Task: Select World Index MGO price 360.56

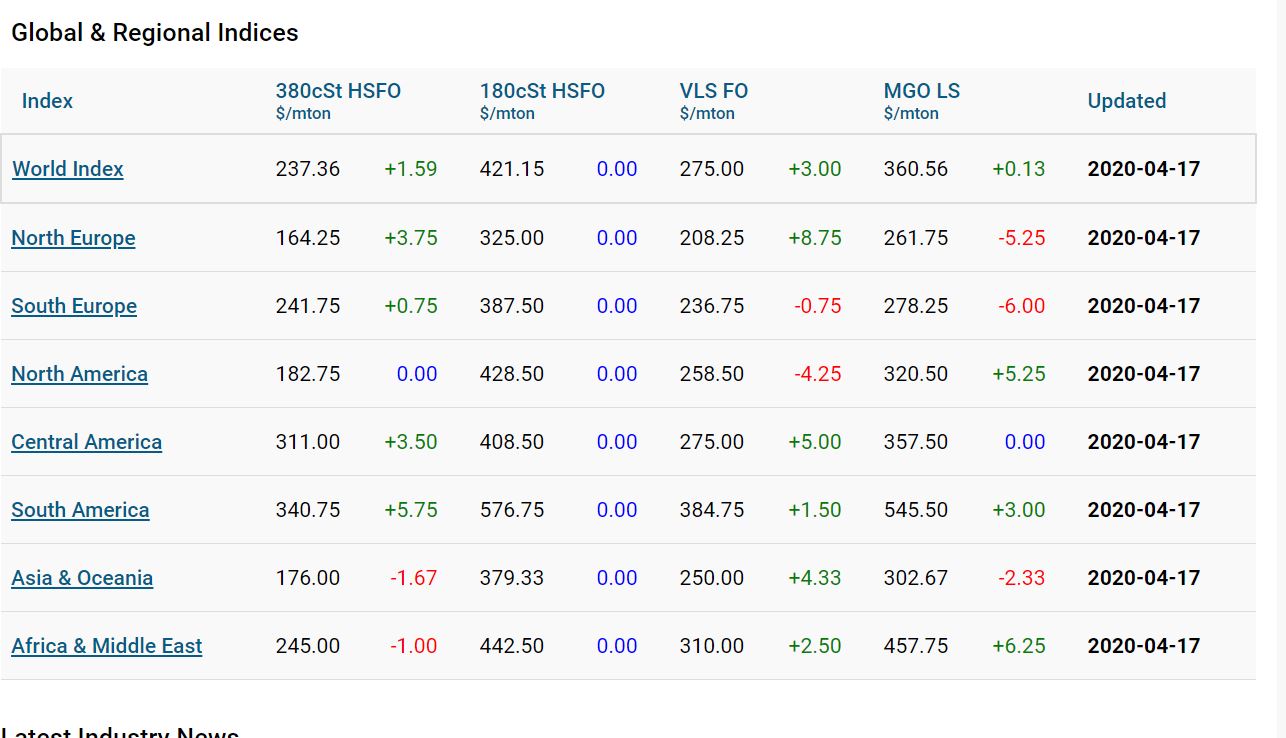Action: tap(916, 169)
